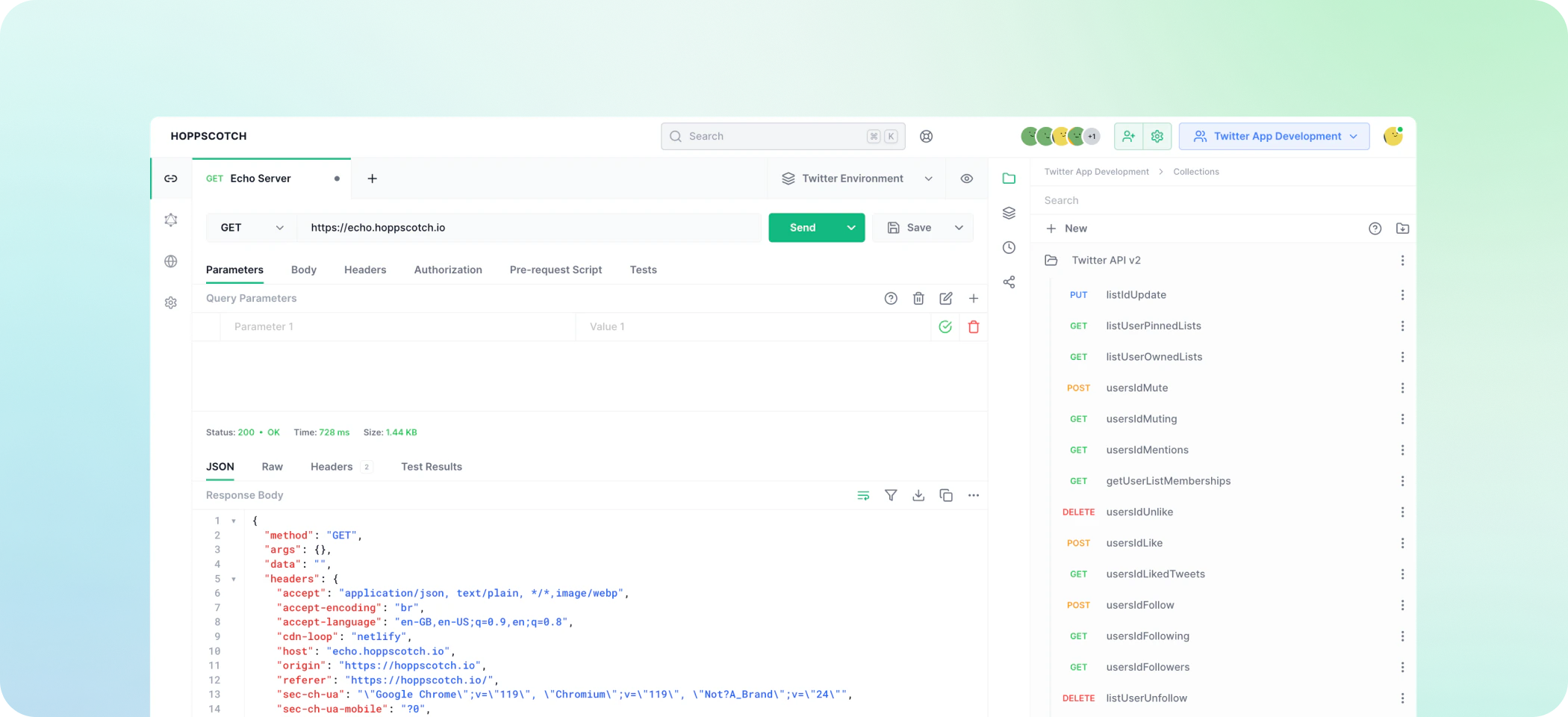Open the Save options dropdown arrow
This screenshot has width=1568, height=717.
click(x=959, y=228)
